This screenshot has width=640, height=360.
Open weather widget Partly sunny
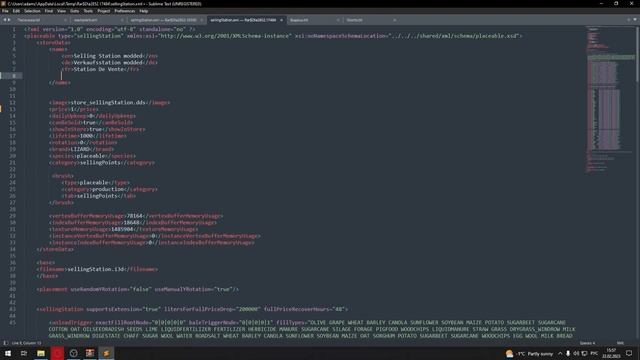[529, 353]
